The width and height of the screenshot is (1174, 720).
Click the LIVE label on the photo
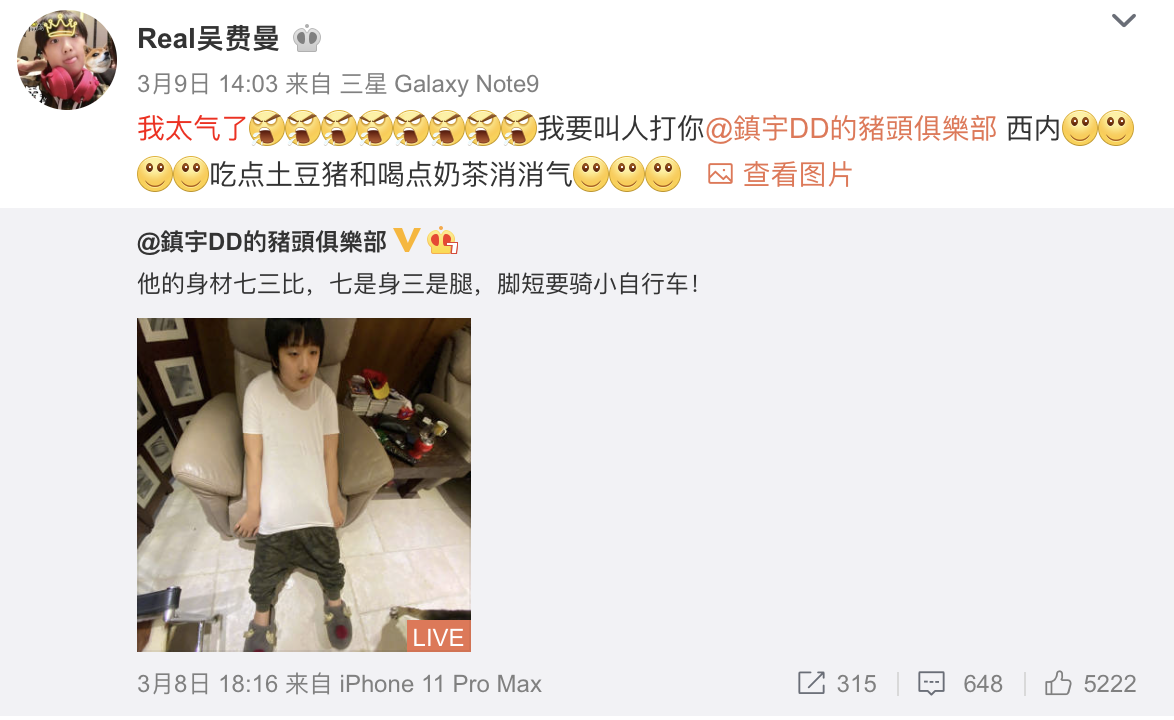click(x=439, y=636)
